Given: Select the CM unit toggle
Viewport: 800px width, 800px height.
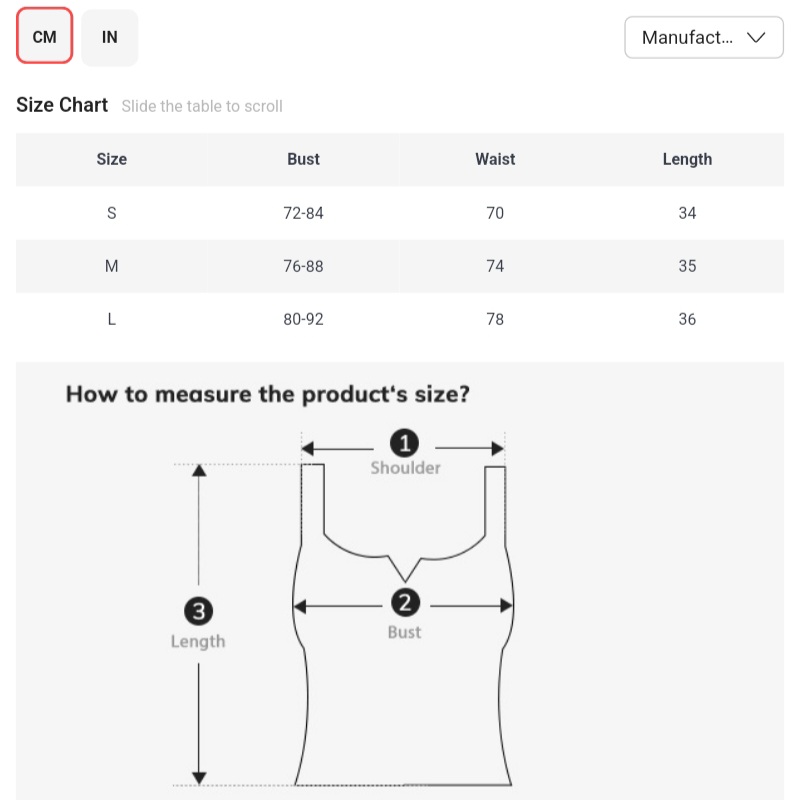Looking at the screenshot, I should pyautogui.click(x=45, y=37).
